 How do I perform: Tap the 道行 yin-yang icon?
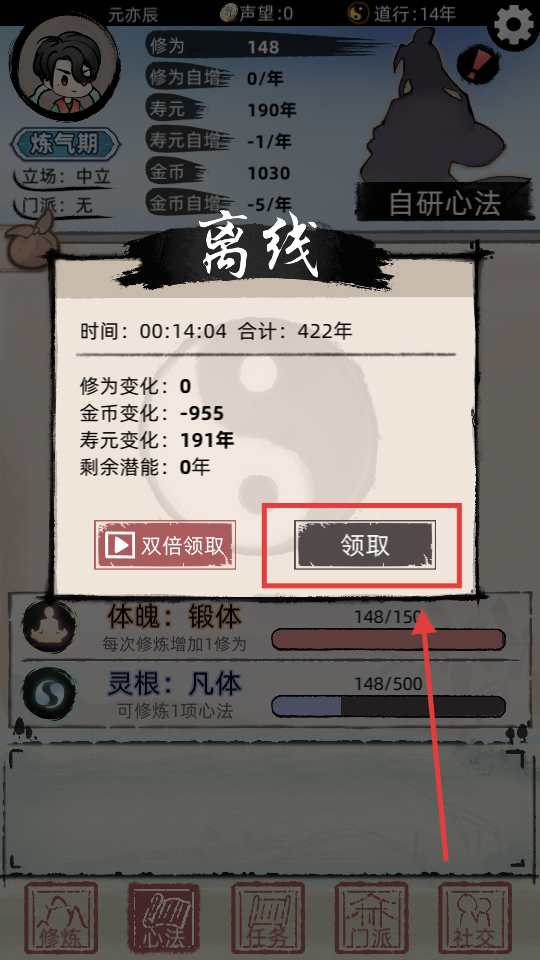(357, 13)
